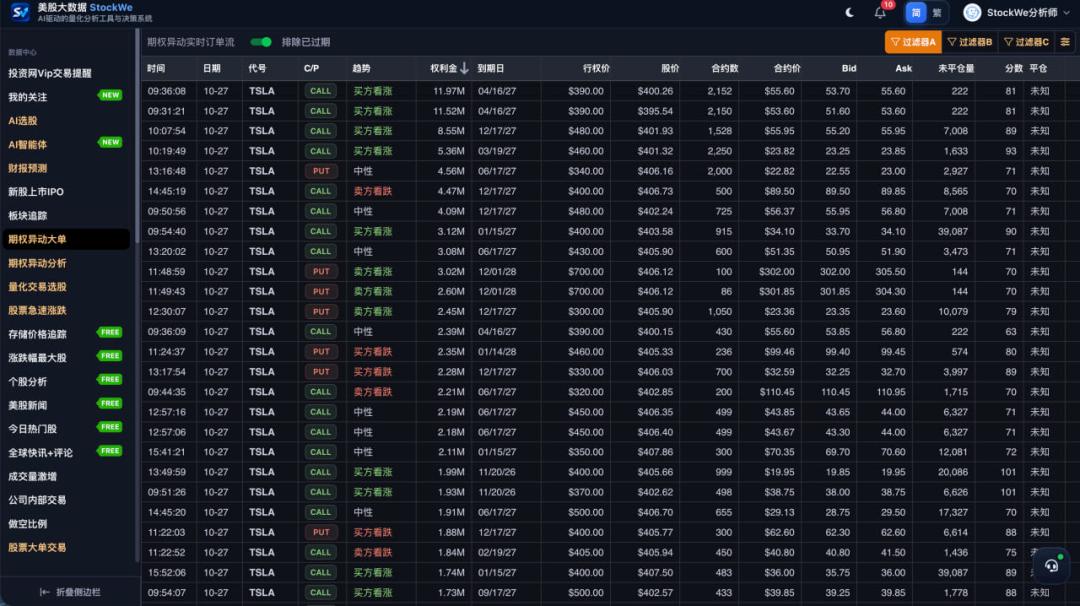Open the notification bell
The height and width of the screenshot is (606, 1080).
pyautogui.click(x=880, y=12)
